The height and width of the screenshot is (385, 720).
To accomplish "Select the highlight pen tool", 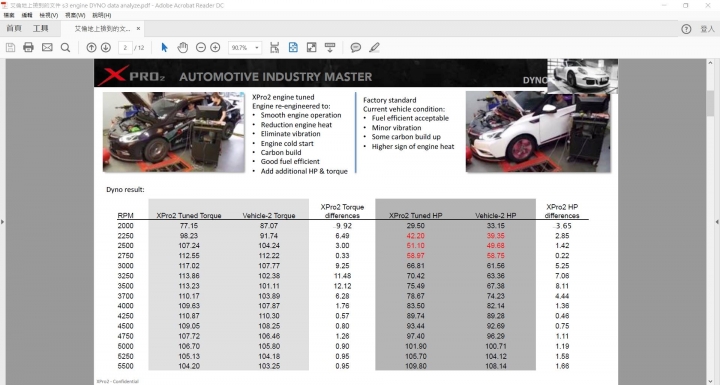I will click(374, 47).
